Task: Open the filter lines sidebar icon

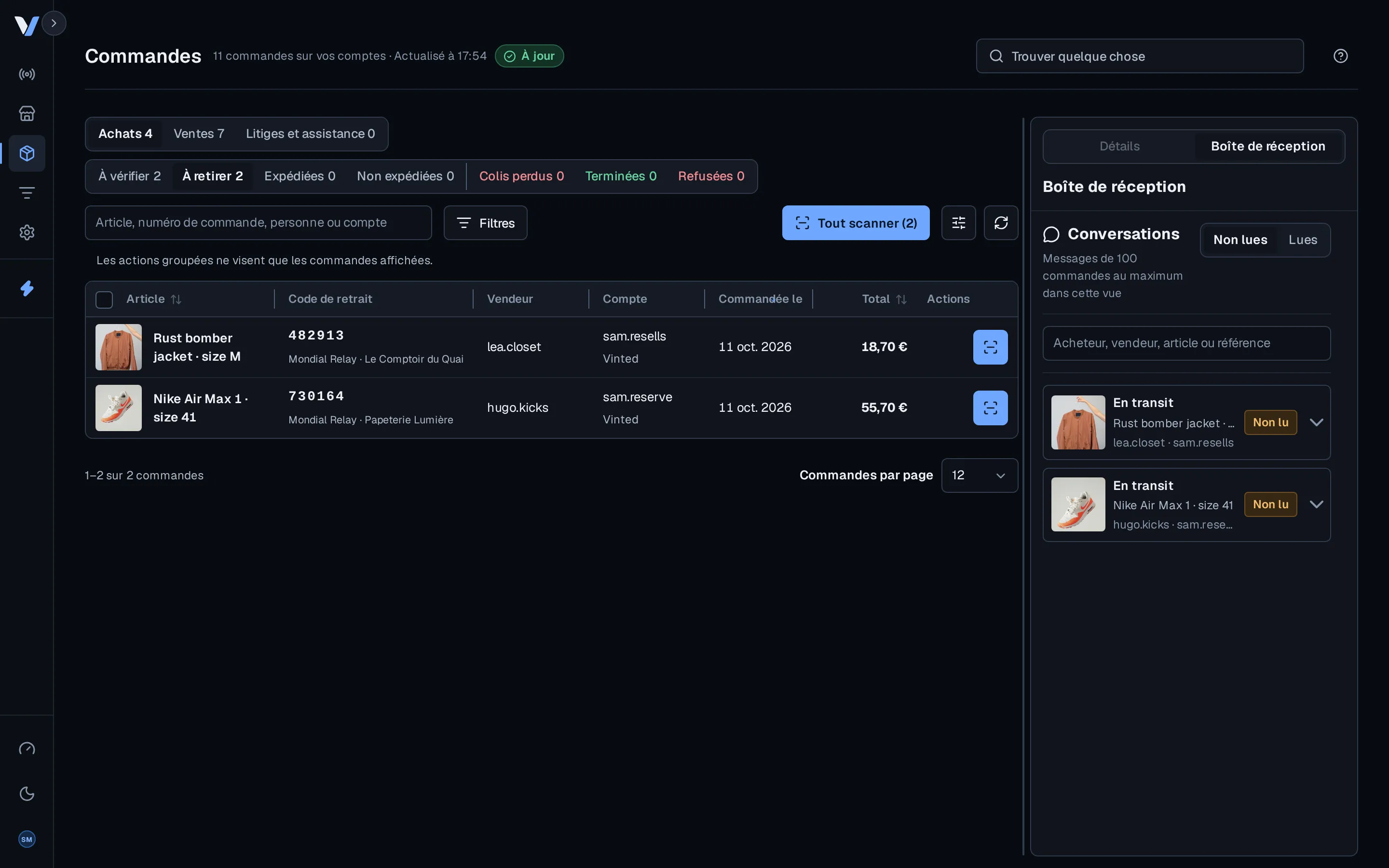Action: coord(27,193)
